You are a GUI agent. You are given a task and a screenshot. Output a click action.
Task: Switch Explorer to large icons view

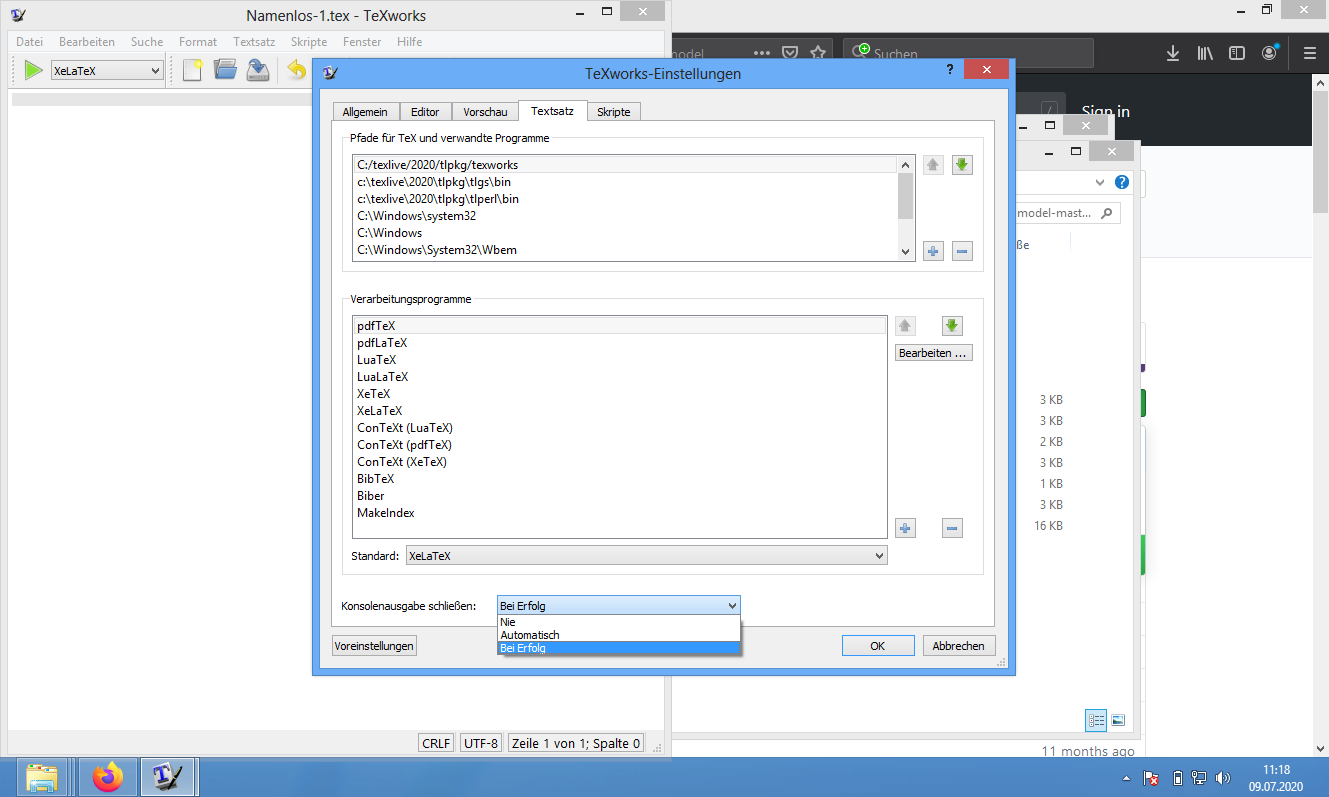(1118, 720)
